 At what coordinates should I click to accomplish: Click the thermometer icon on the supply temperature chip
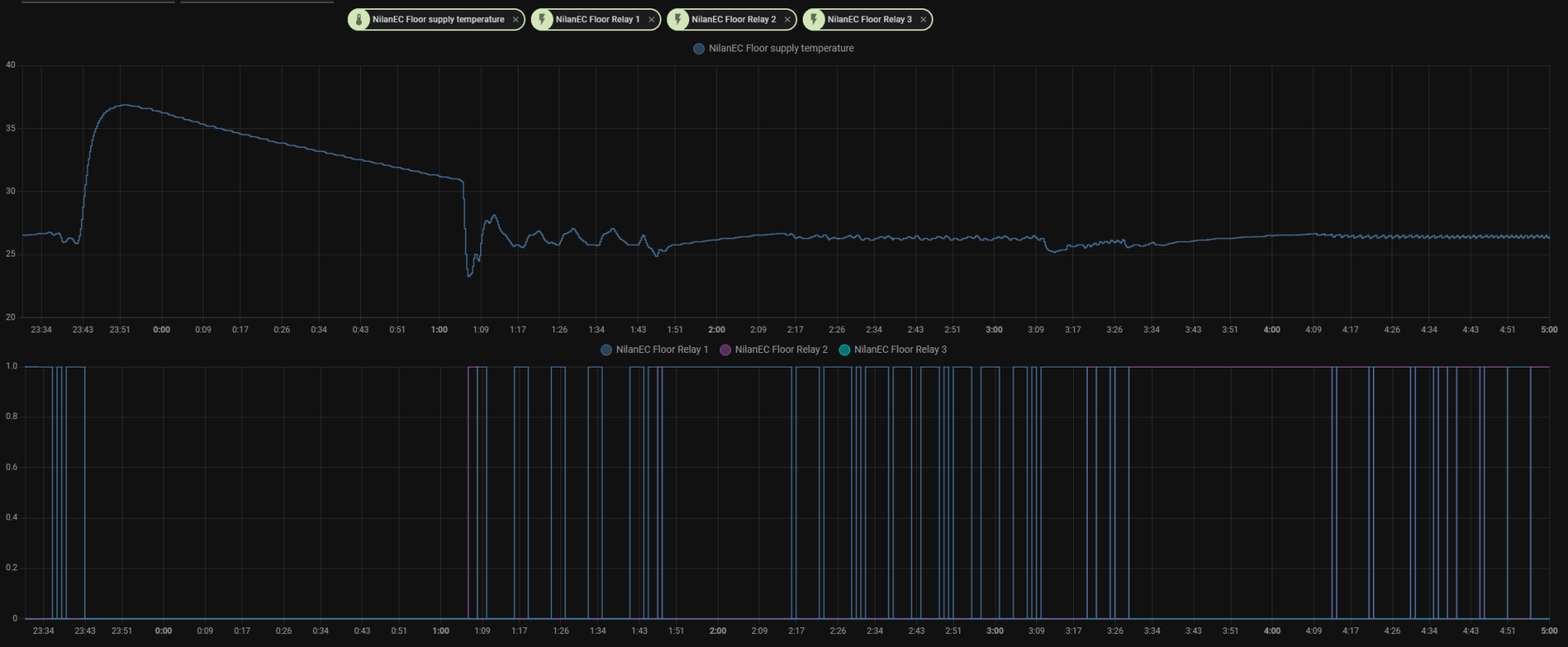359,20
